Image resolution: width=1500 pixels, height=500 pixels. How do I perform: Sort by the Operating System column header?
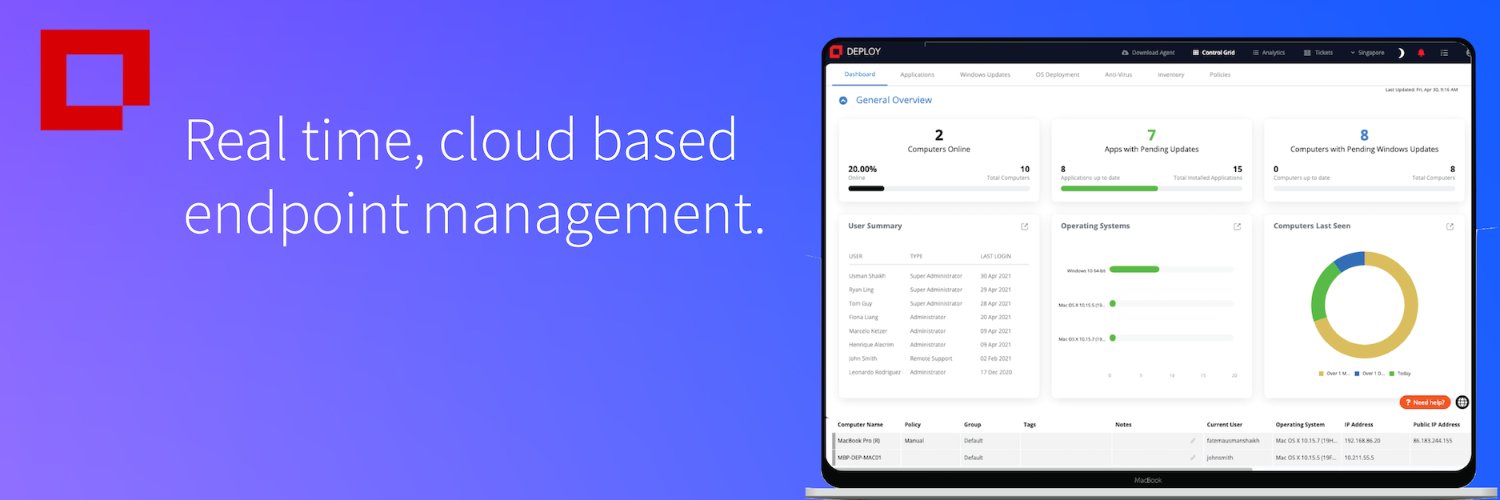click(1300, 425)
